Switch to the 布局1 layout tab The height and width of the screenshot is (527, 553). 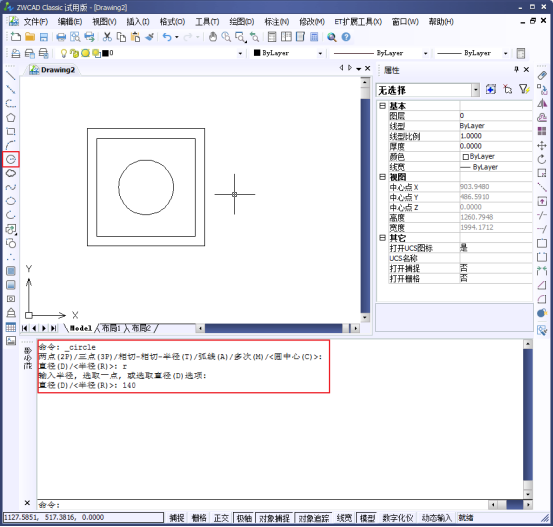[x=111, y=328]
